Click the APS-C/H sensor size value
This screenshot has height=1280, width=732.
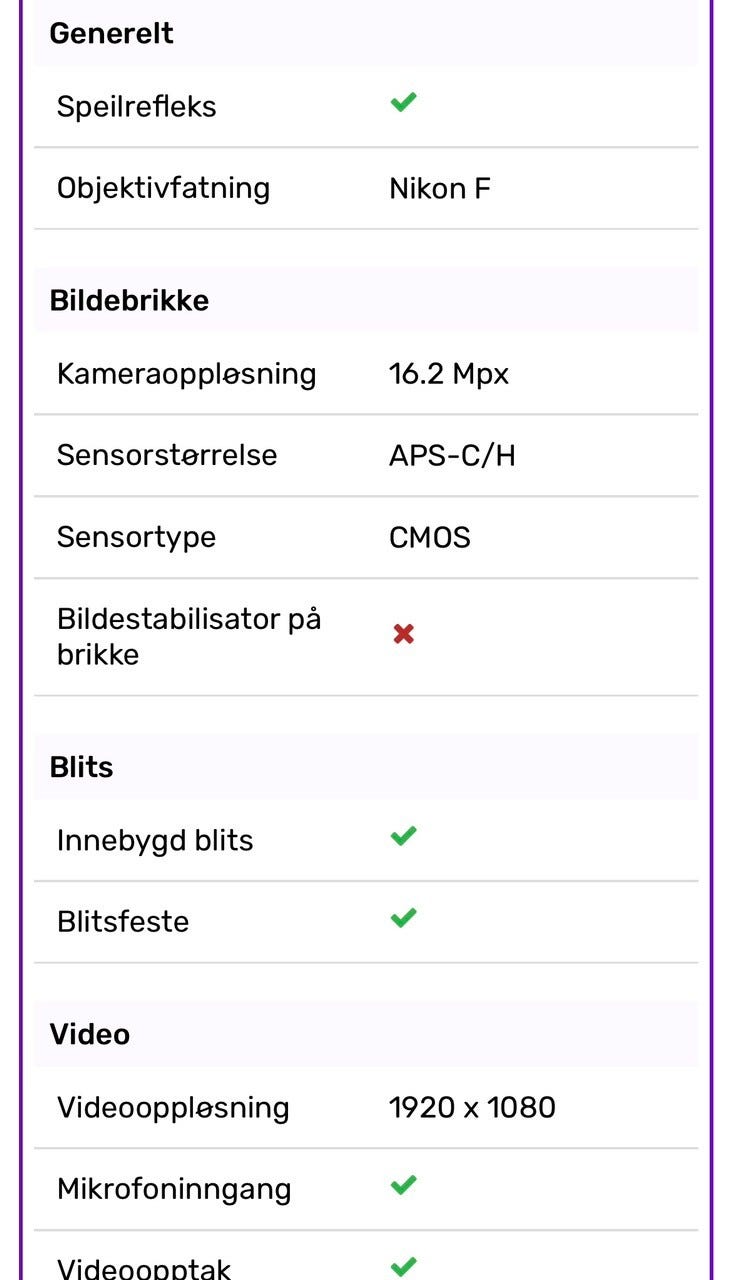pos(452,455)
